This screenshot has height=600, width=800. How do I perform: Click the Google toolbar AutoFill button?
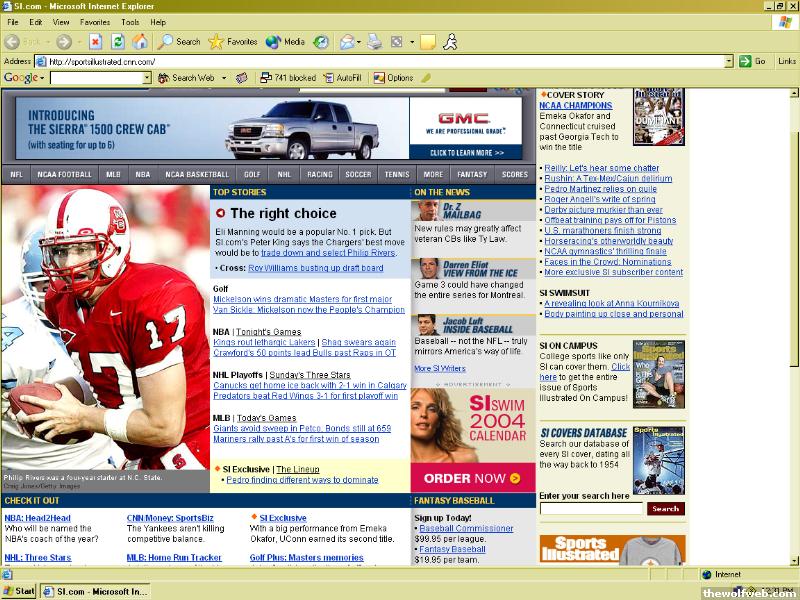click(x=341, y=78)
